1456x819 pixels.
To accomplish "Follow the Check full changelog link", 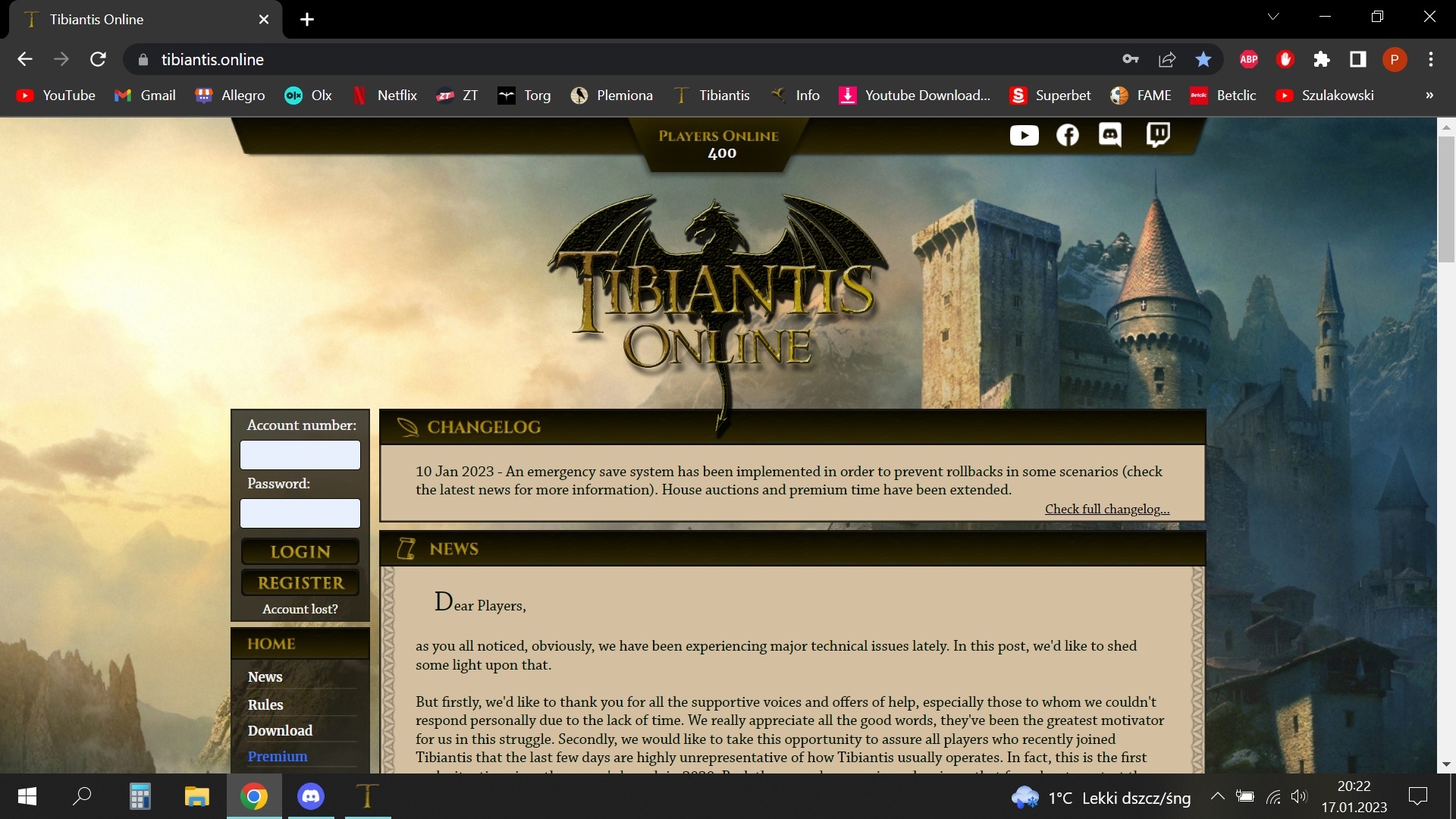I will [1107, 509].
